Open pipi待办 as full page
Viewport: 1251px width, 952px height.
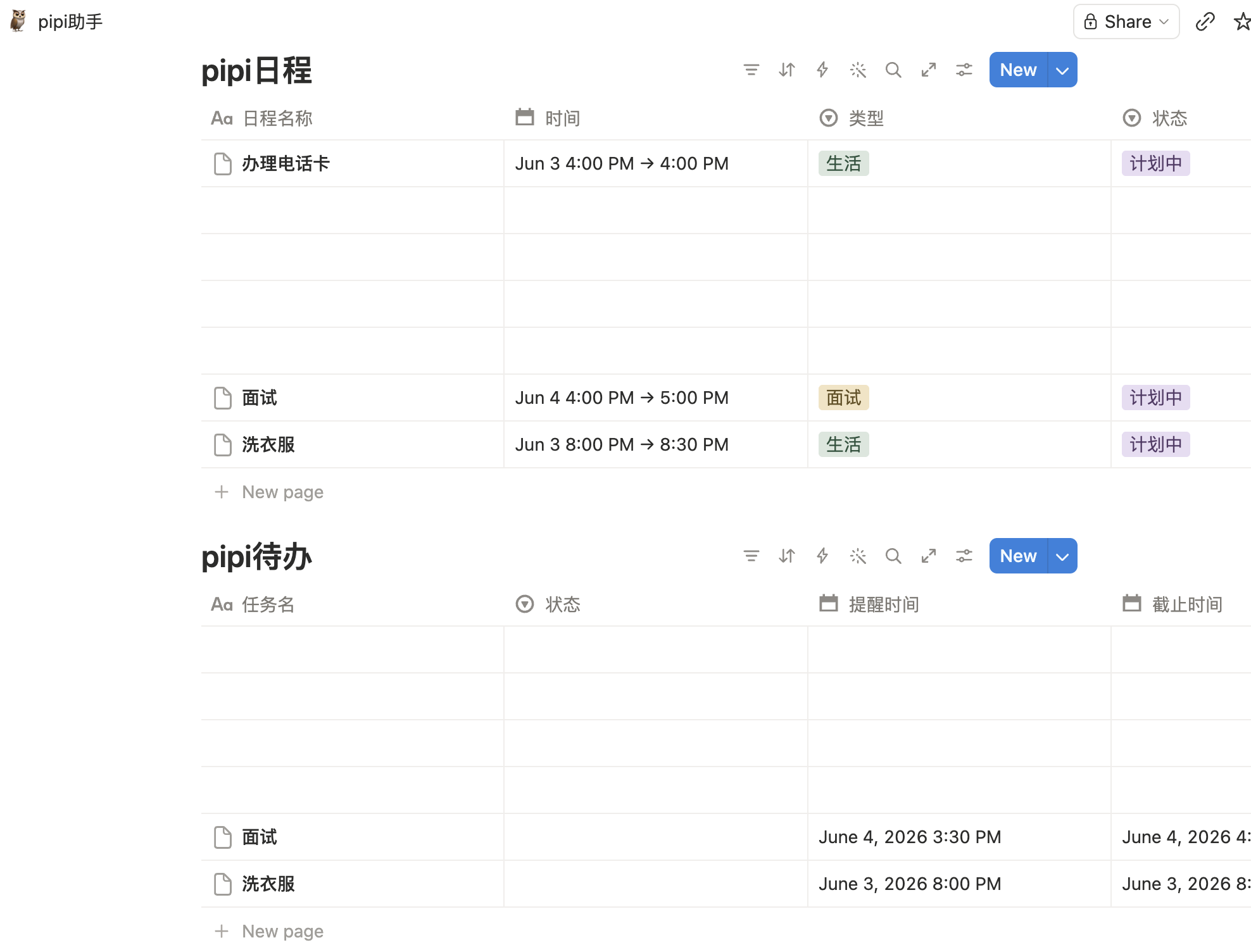click(x=929, y=556)
